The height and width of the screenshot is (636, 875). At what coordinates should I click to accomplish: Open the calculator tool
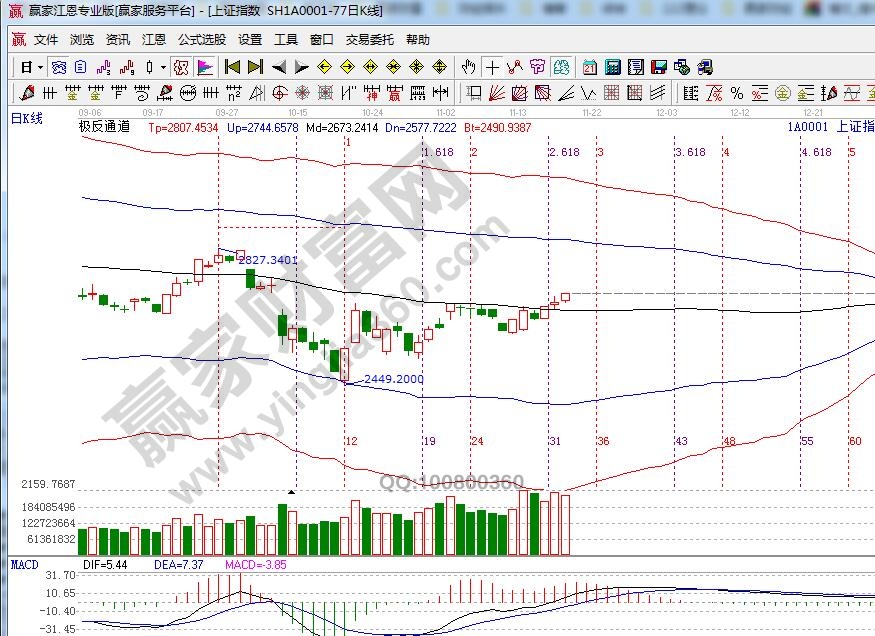tap(612, 67)
